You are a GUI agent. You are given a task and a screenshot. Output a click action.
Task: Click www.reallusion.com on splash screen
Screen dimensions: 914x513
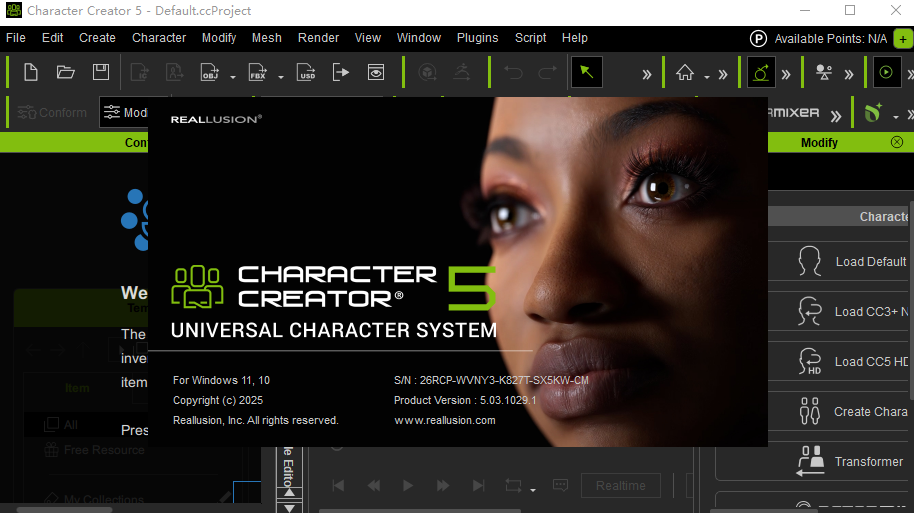coord(445,420)
